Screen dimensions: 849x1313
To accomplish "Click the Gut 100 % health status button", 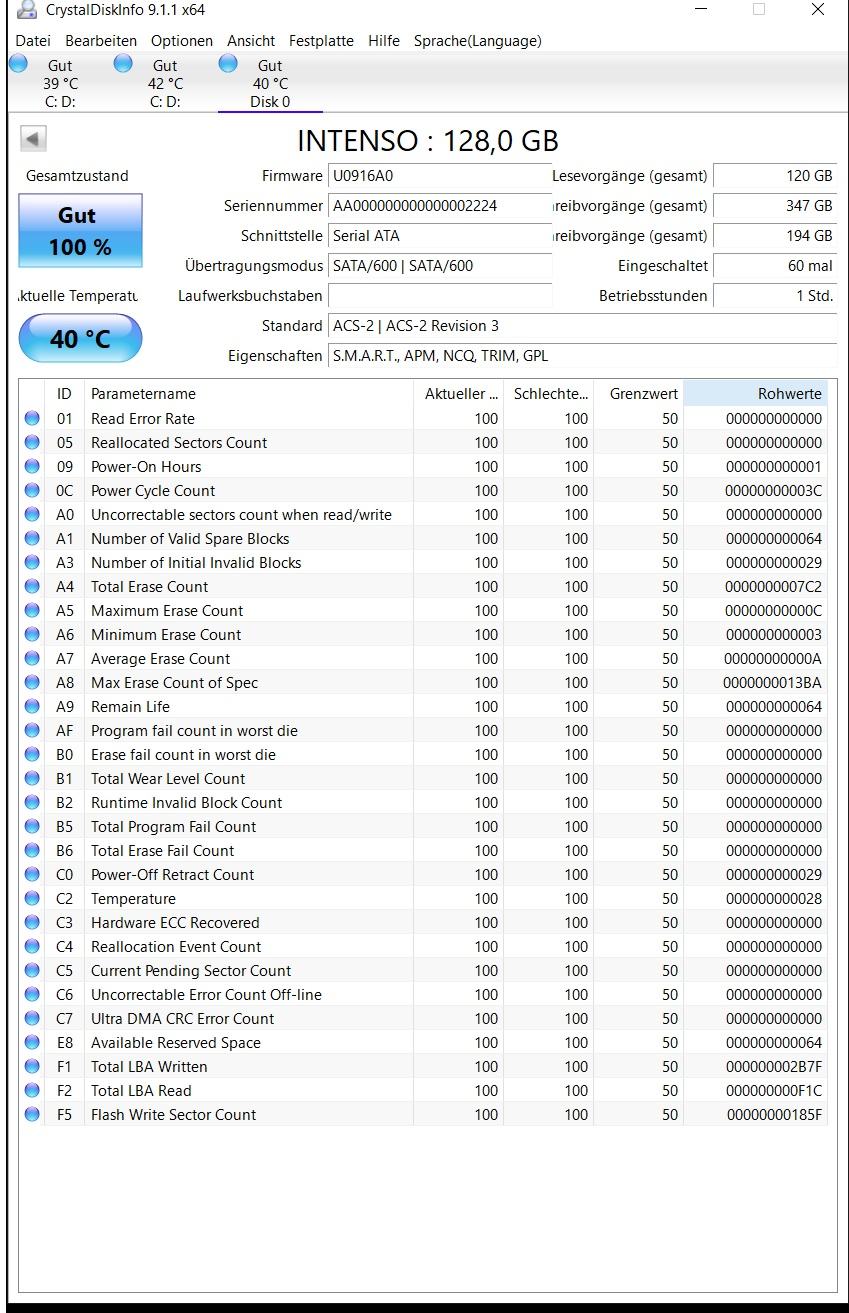I will [x=80, y=231].
